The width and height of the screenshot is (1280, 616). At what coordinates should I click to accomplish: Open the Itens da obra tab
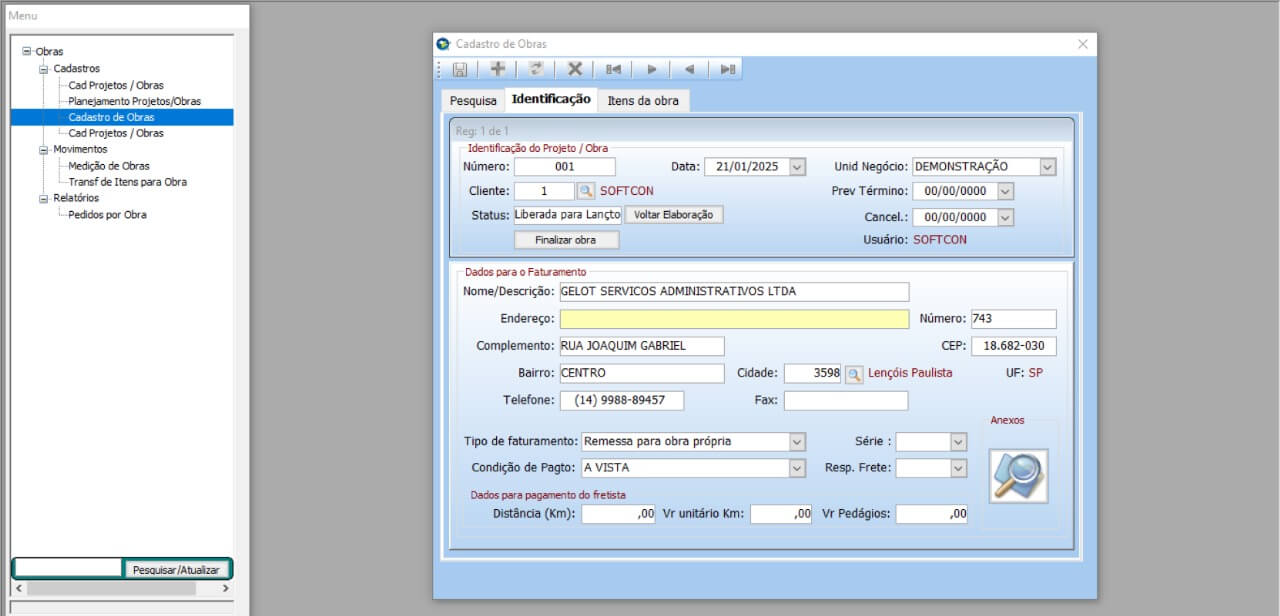(642, 101)
